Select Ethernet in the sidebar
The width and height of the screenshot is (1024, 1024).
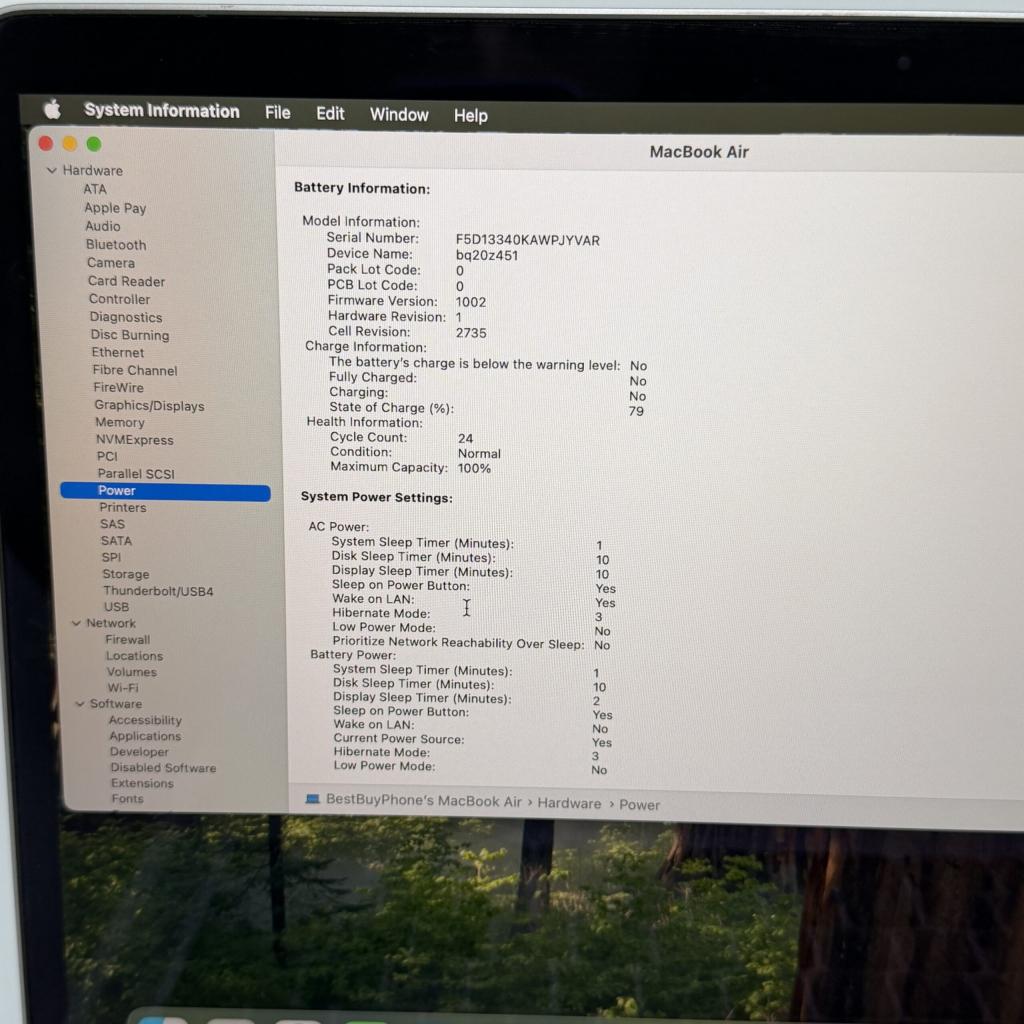118,352
